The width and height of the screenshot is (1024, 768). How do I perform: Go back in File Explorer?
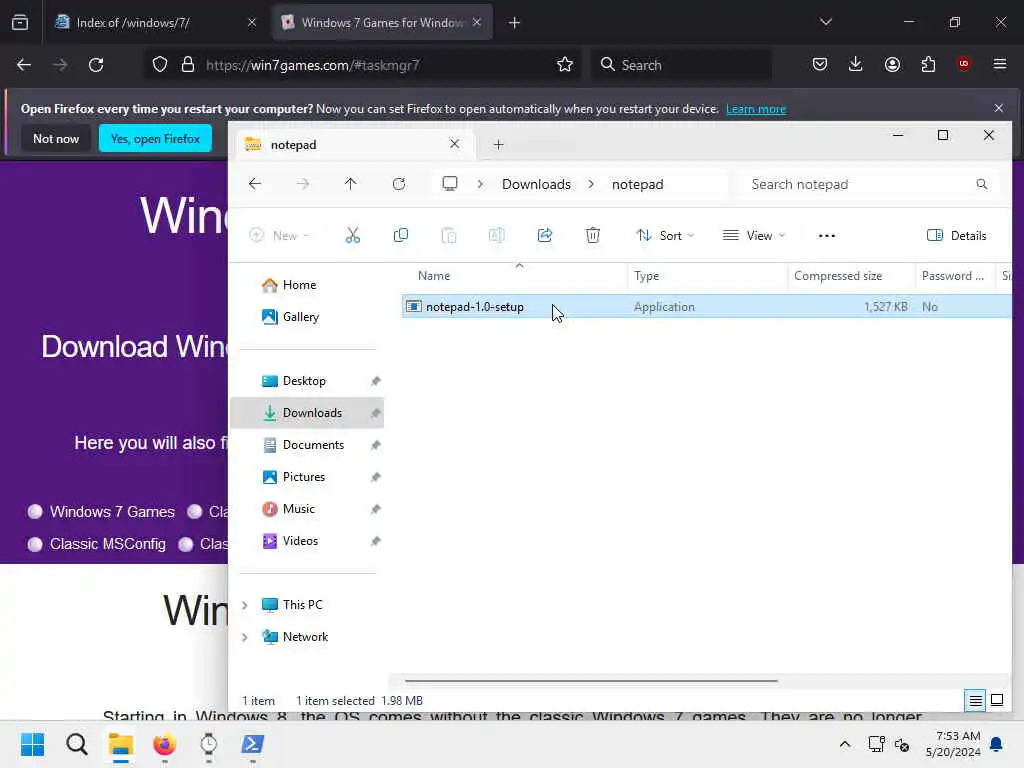255,184
